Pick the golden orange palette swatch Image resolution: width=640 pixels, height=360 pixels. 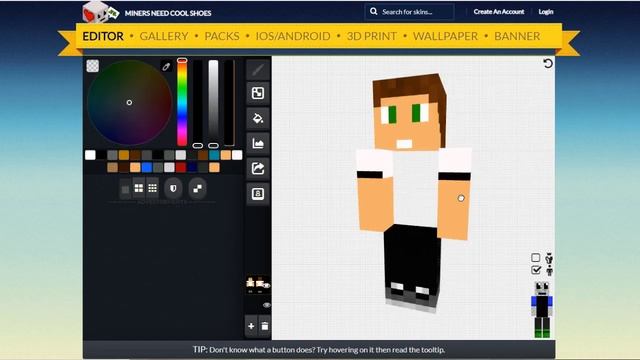click(x=124, y=155)
